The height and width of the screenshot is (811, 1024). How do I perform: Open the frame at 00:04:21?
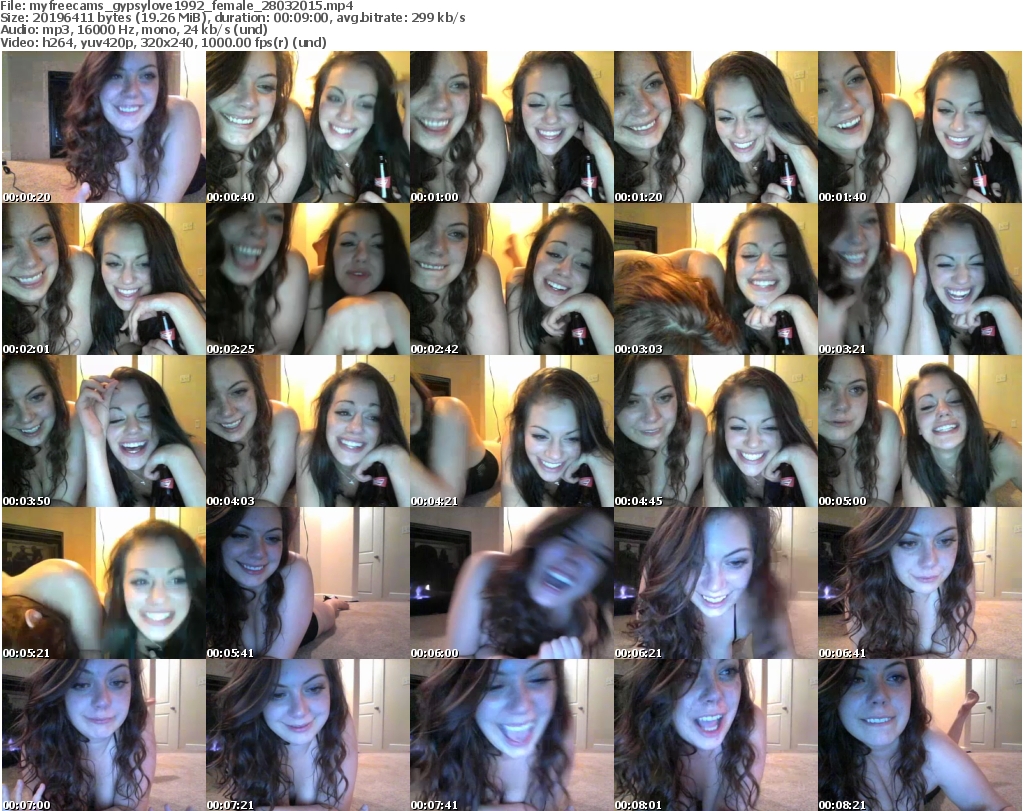(511, 431)
